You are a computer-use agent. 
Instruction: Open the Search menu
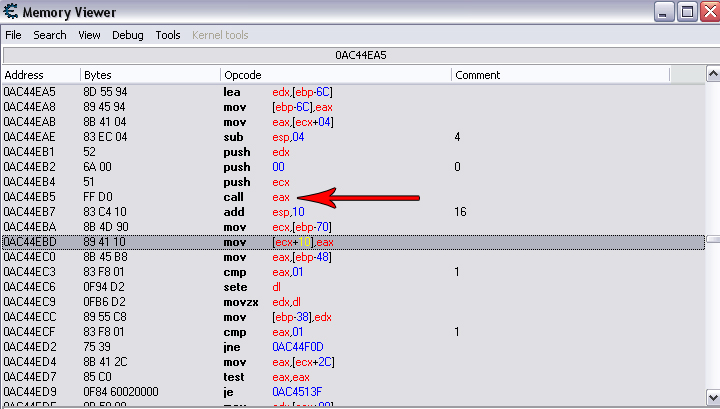pyautogui.click(x=50, y=35)
